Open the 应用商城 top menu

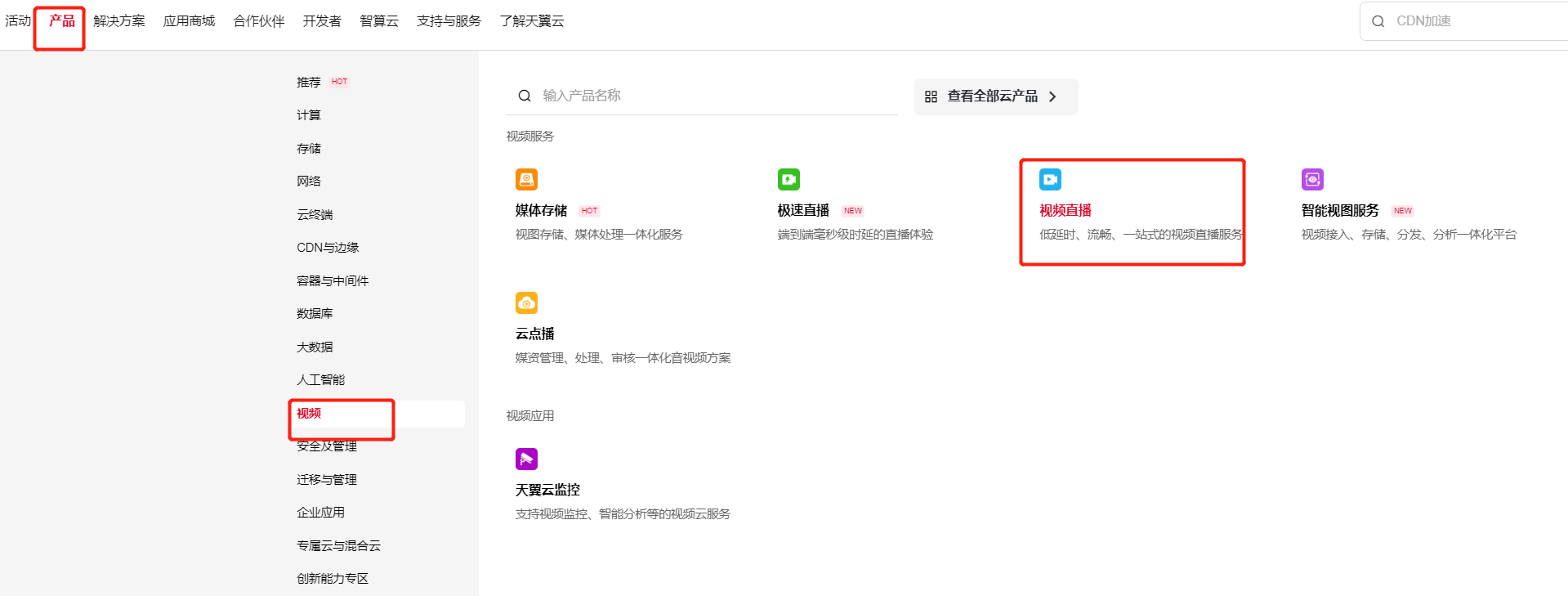189,21
